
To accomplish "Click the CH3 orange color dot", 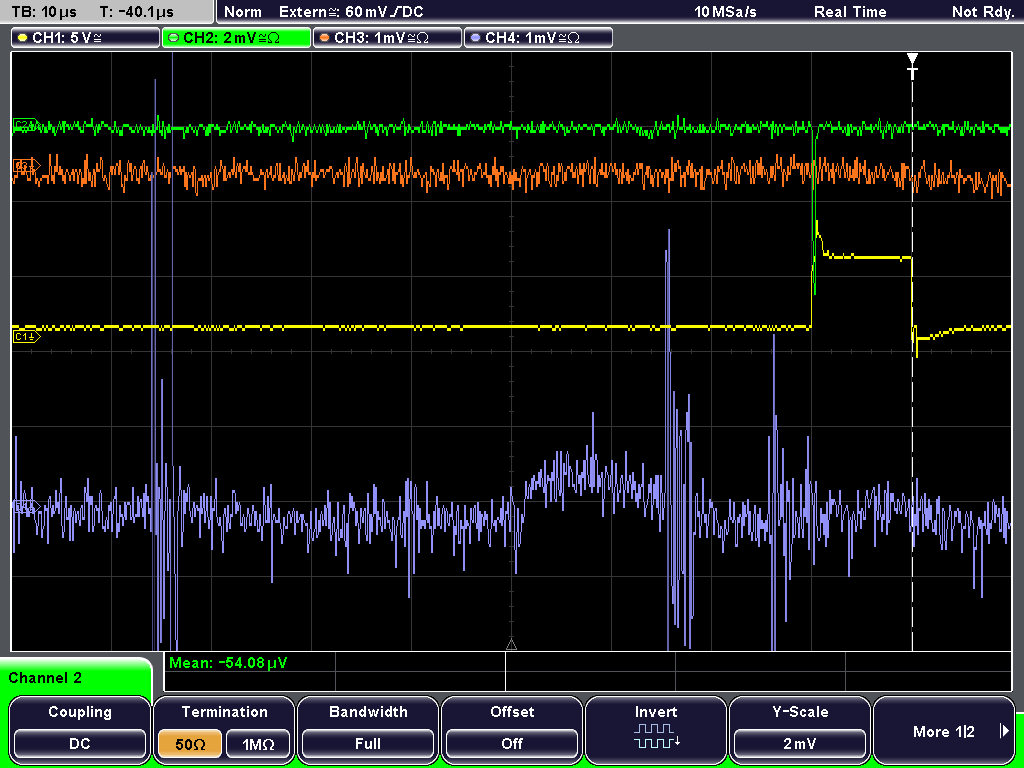I will pyautogui.click(x=324, y=38).
